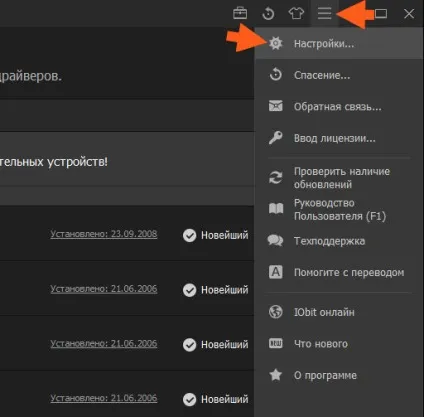Screen dimensions: 424x417
Task: Click the key icon beside Ввод лицензии
Action: pos(276,137)
